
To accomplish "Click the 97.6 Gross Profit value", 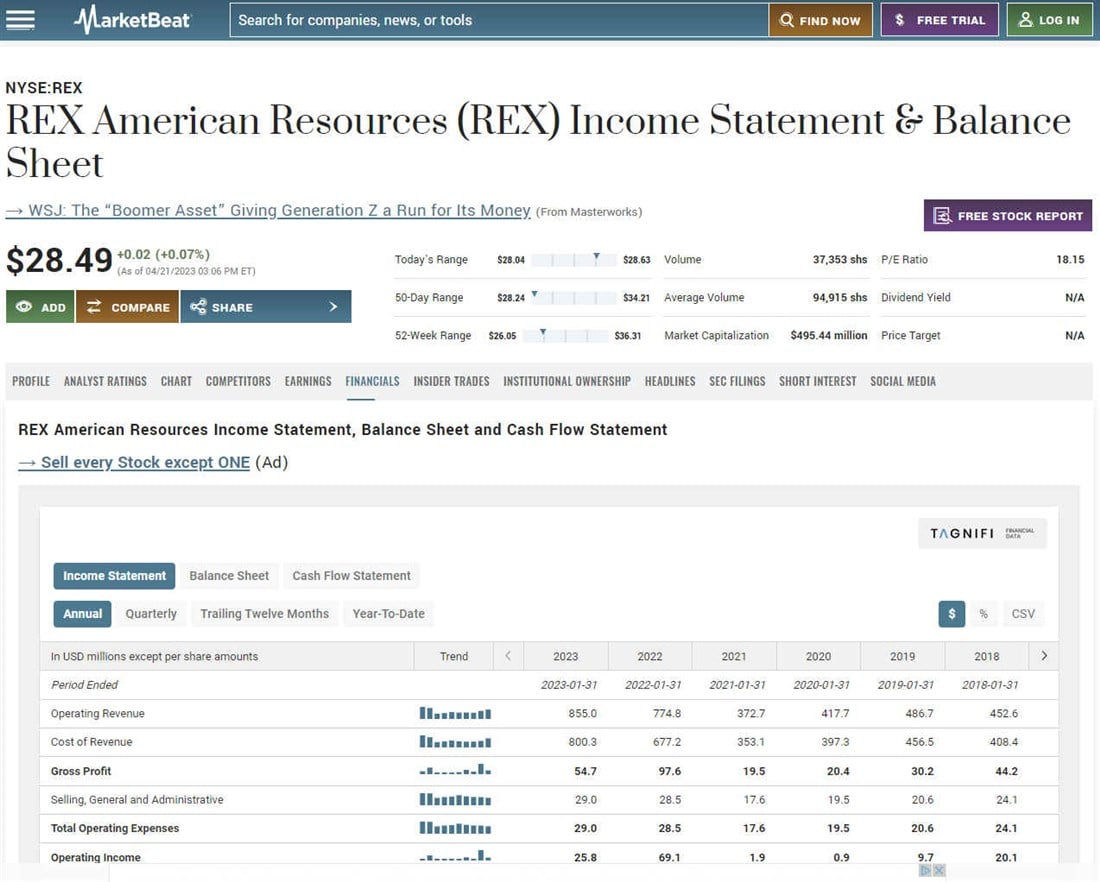I will click(669, 770).
